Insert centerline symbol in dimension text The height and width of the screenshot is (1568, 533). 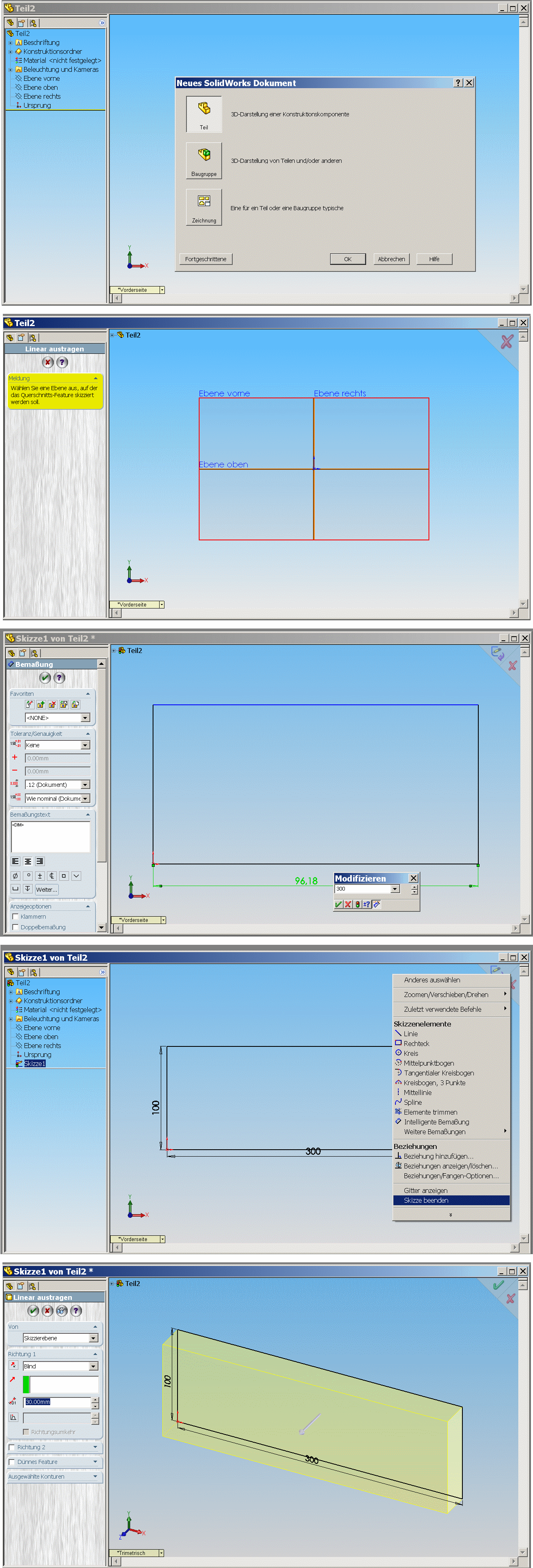pyautogui.click(x=52, y=876)
